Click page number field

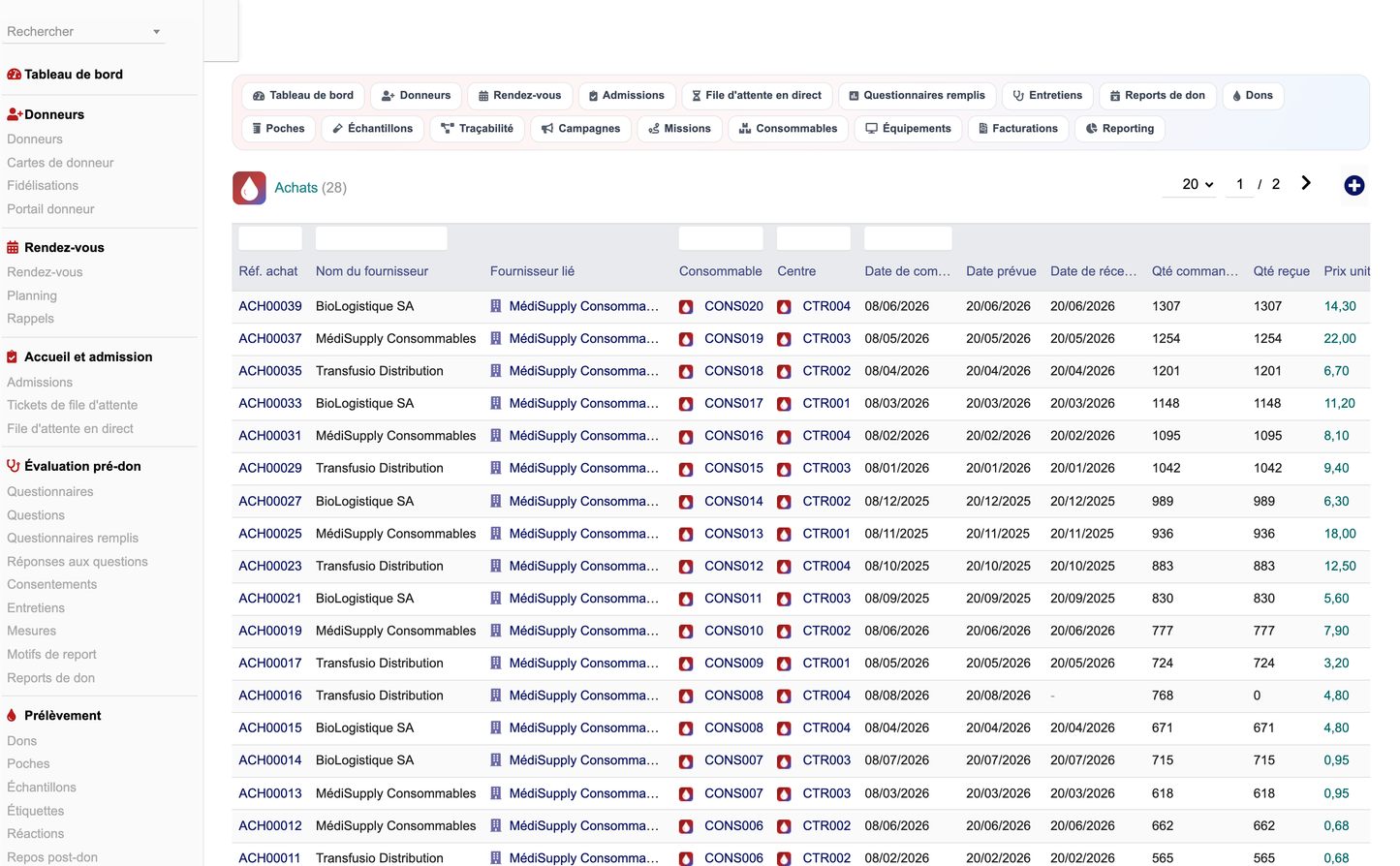(x=1239, y=184)
